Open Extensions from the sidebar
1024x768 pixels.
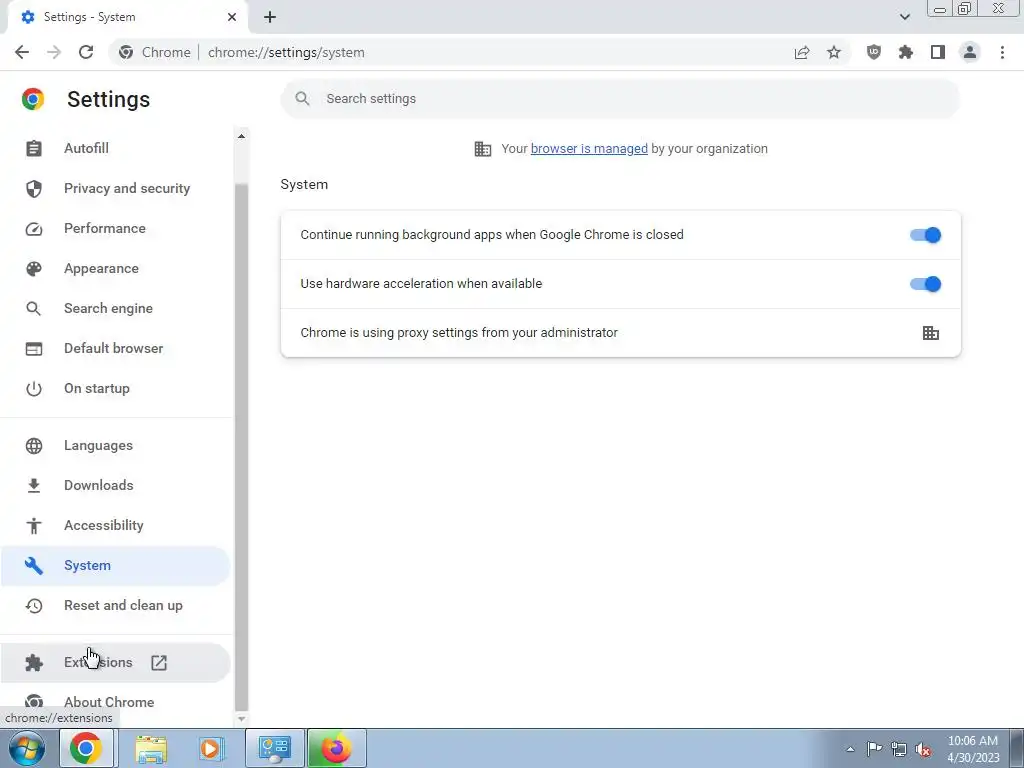(116, 662)
